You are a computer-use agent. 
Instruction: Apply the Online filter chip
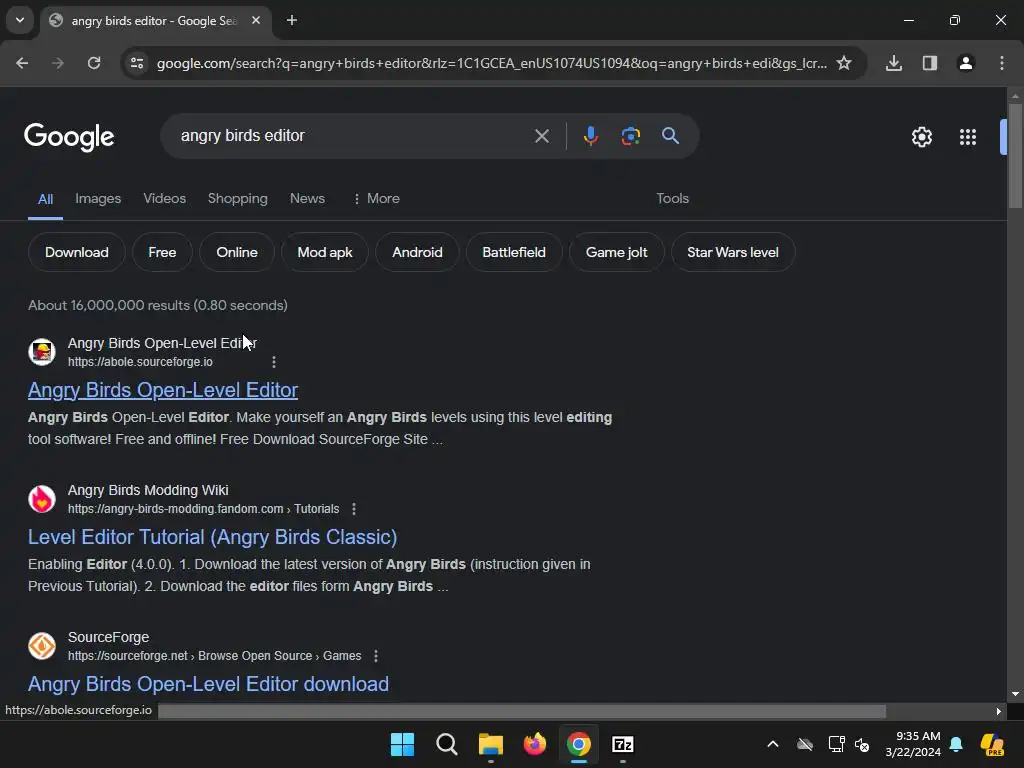236,252
